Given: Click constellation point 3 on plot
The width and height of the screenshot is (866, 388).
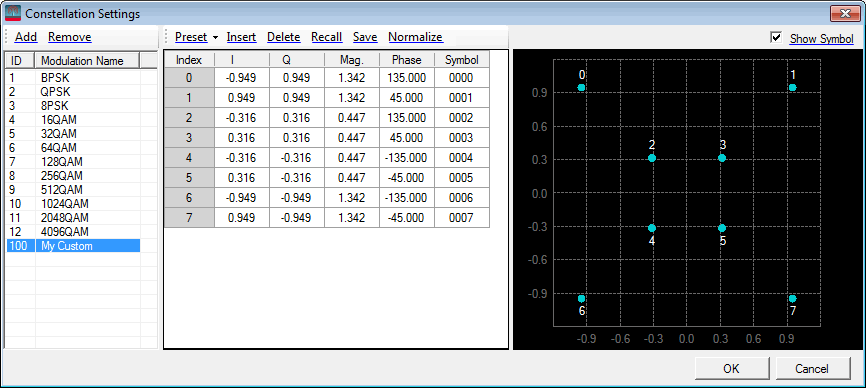Looking at the screenshot, I should coord(722,158).
